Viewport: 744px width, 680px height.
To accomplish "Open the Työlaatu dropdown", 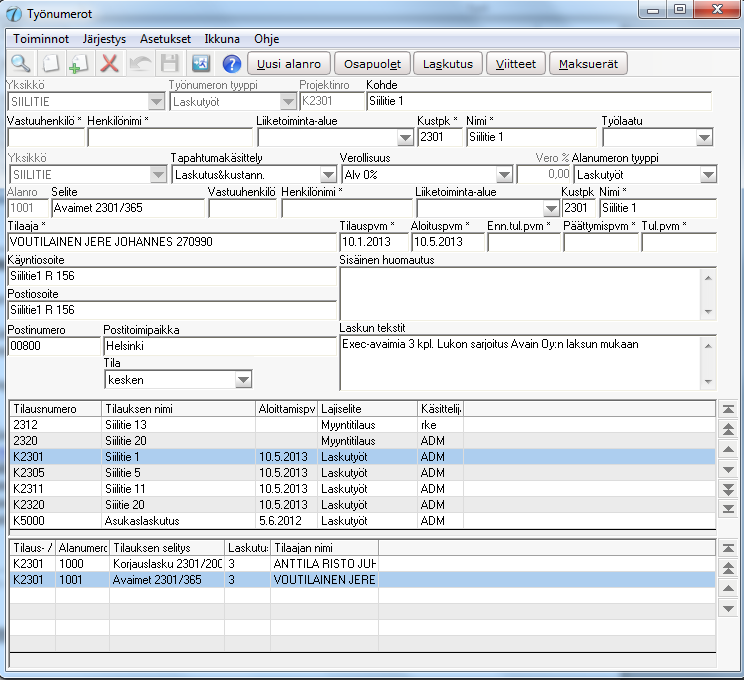I will pos(704,138).
